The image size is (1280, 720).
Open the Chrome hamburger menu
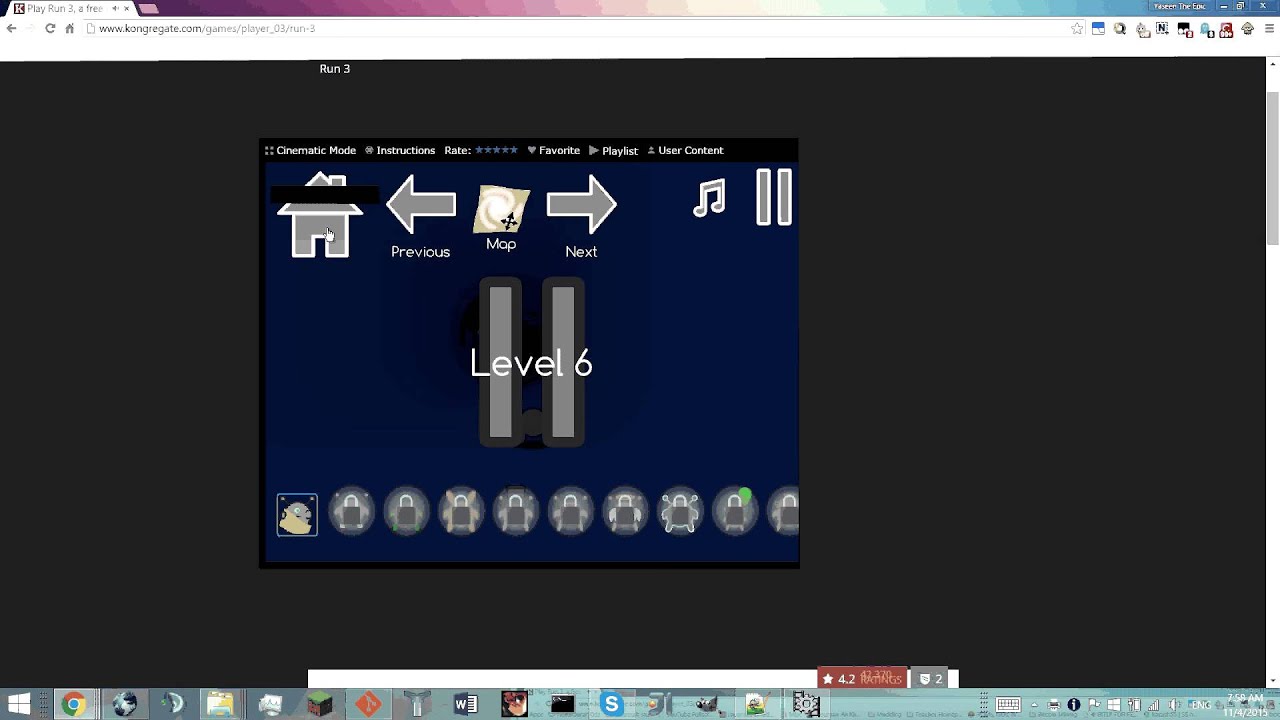(x=1269, y=29)
